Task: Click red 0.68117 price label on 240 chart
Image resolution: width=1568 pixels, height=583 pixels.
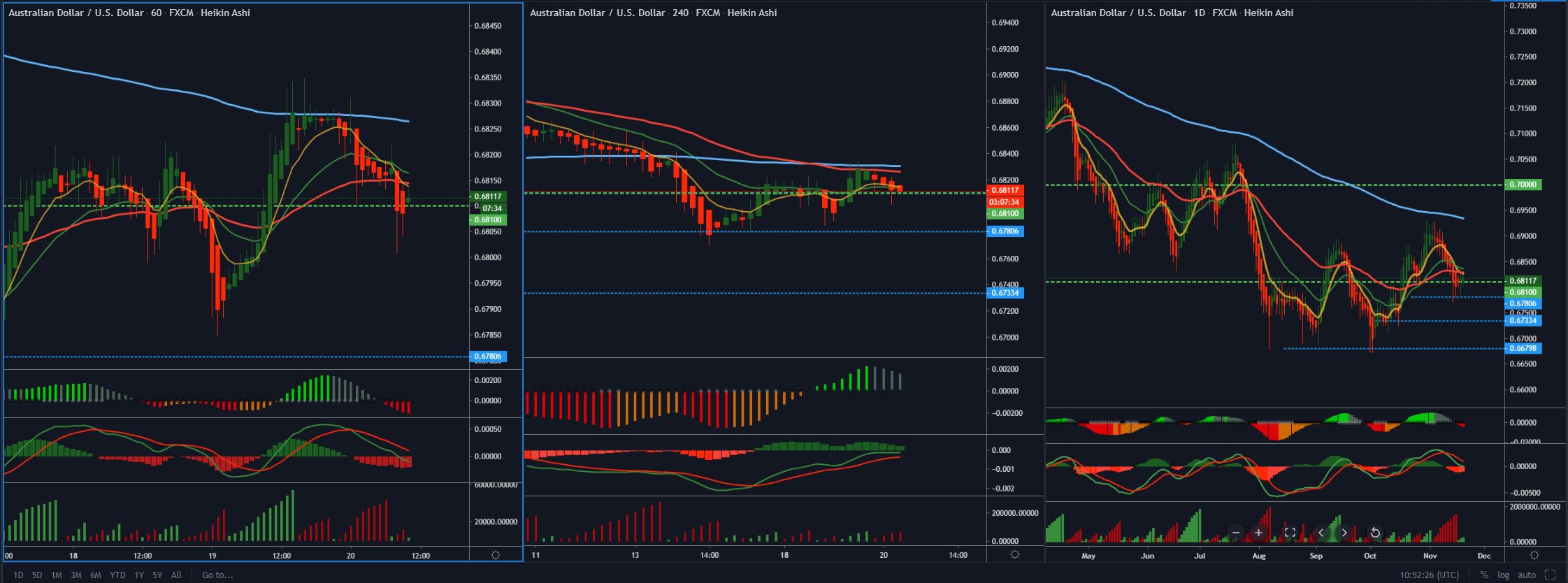Action: pos(1005,190)
